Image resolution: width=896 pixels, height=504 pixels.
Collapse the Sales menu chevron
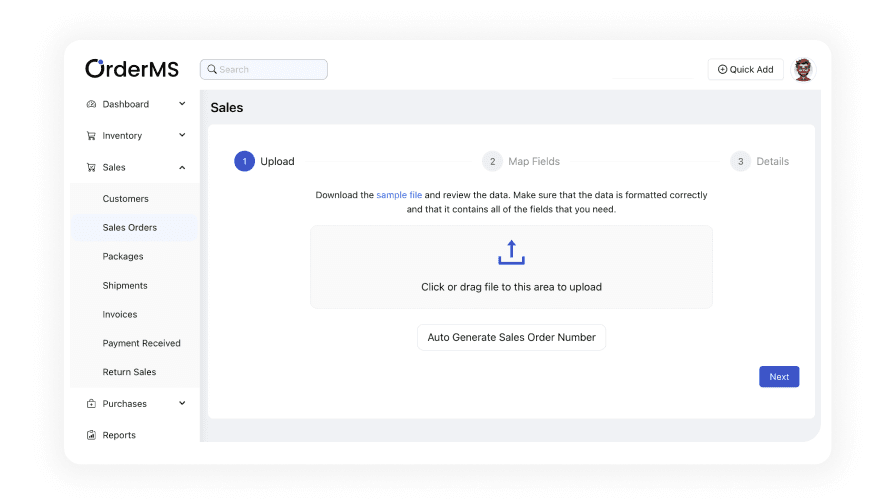(x=182, y=168)
